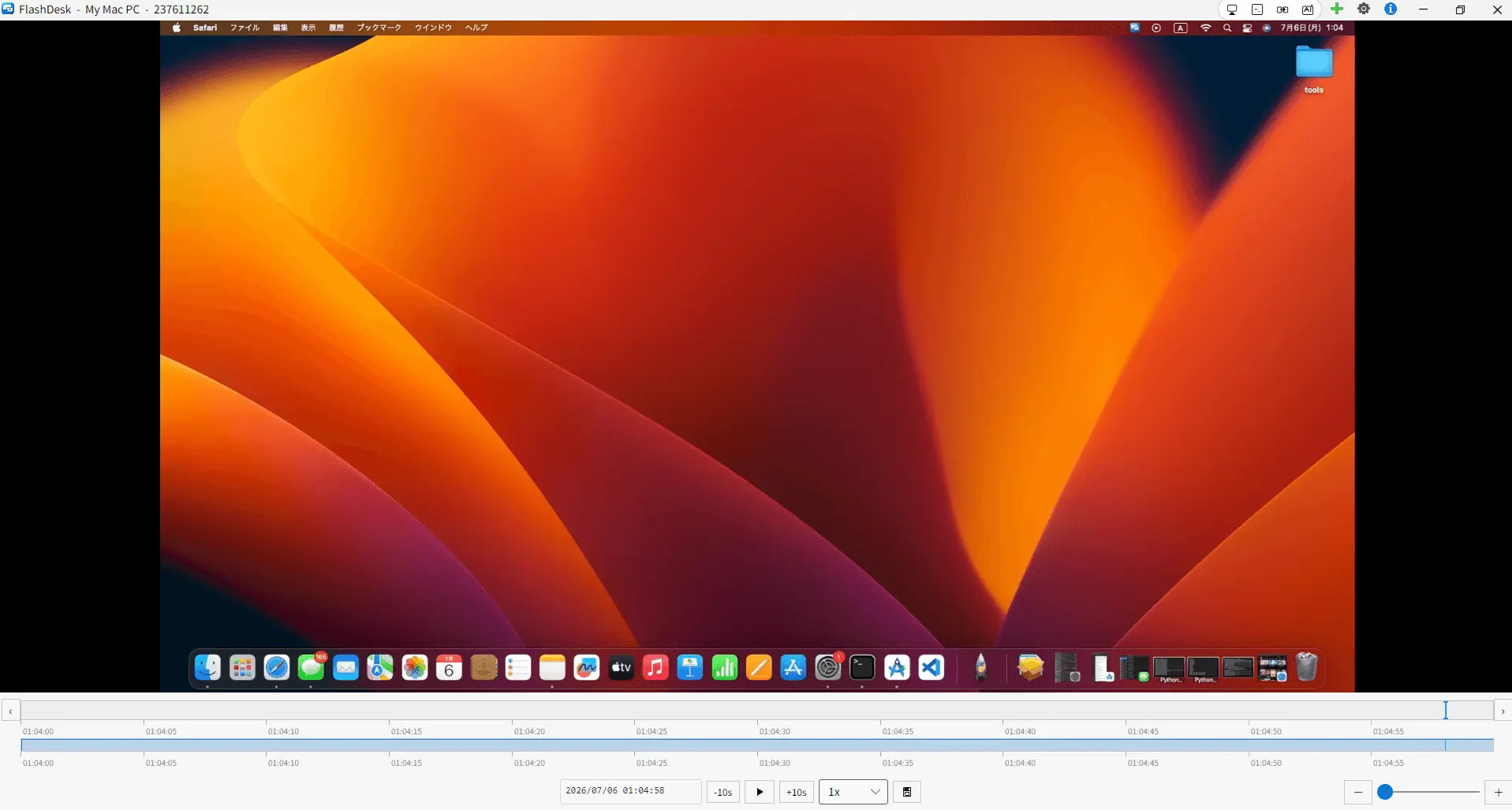Click the Wi-Fi status icon in Mac menu bar
This screenshot has height=810, width=1512.
[1205, 28]
